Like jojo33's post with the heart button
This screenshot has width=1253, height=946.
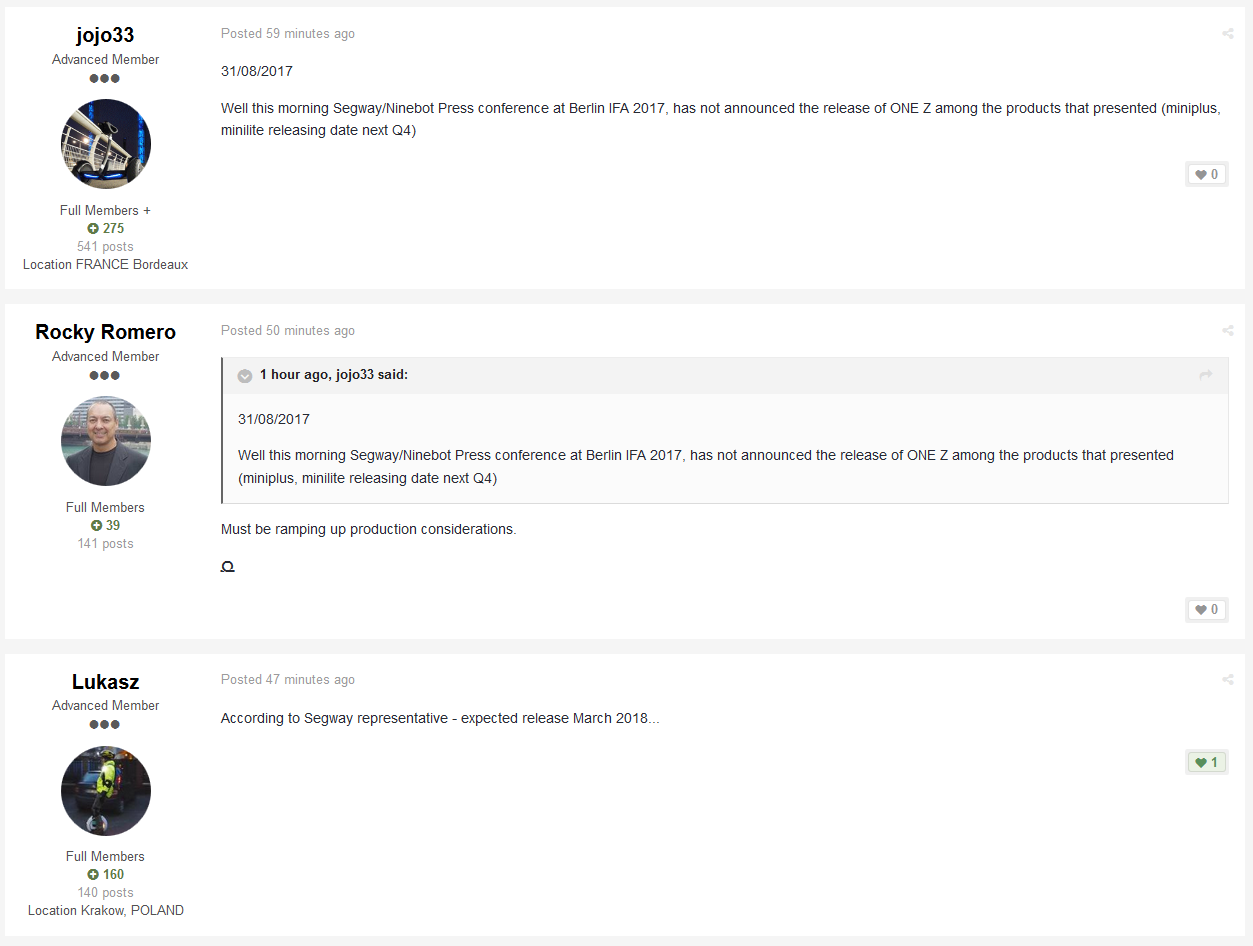pyautogui.click(x=1206, y=175)
